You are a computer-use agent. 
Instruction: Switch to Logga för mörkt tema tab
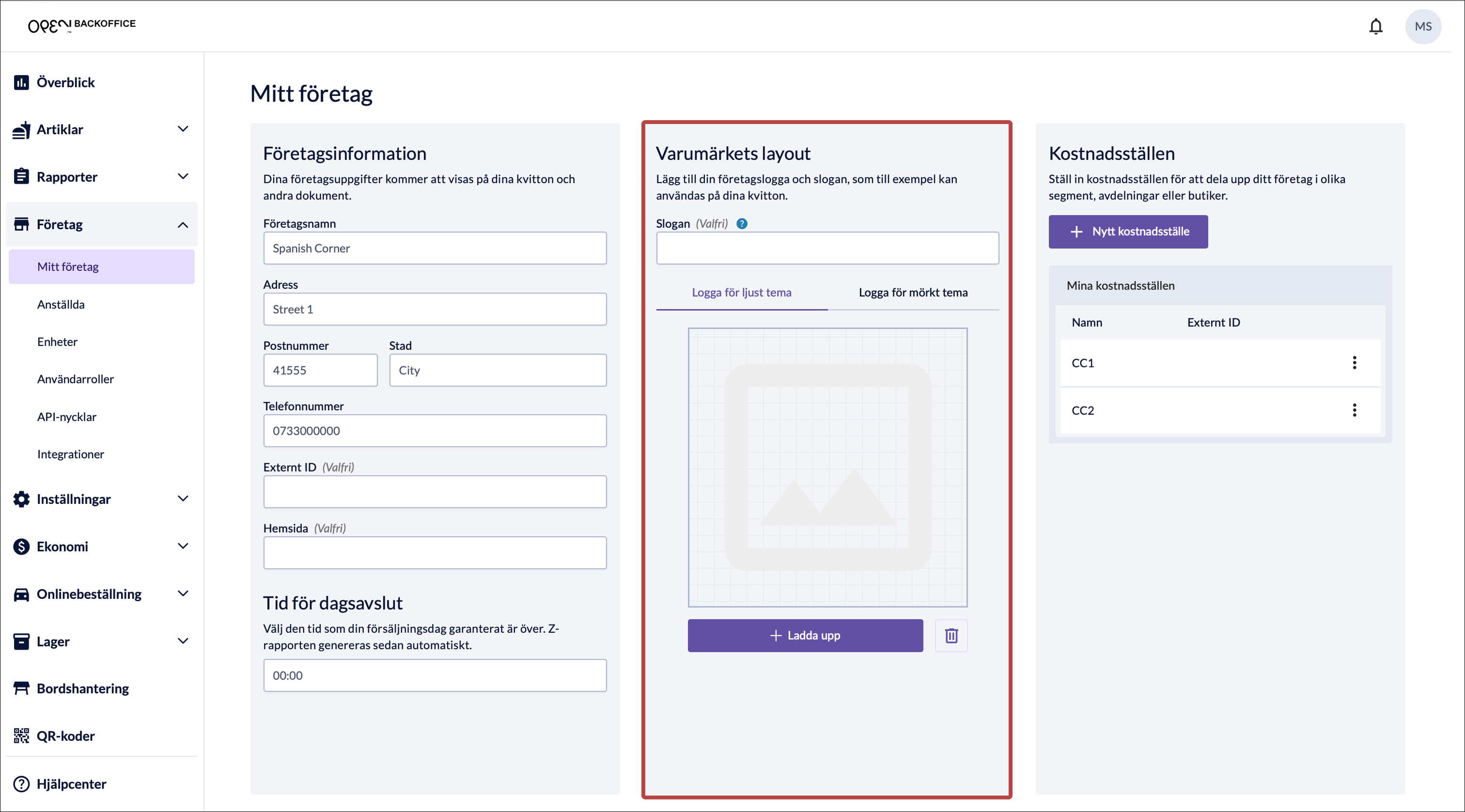tap(913, 292)
